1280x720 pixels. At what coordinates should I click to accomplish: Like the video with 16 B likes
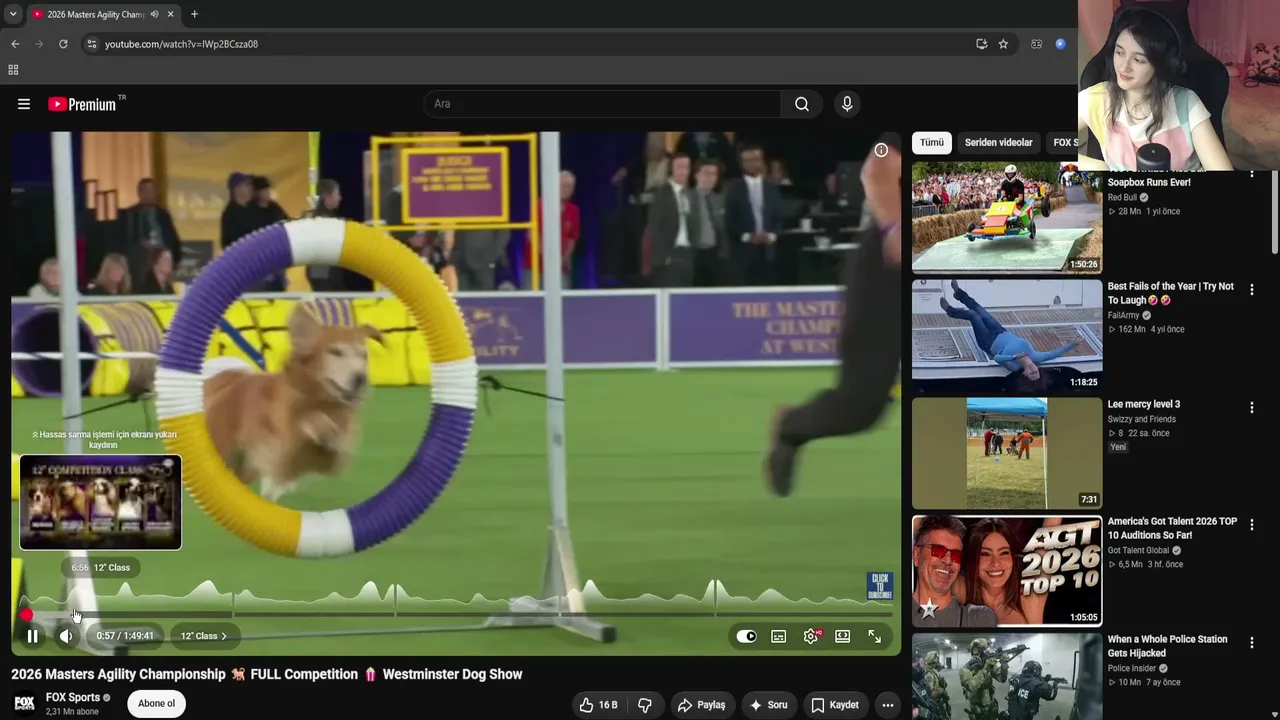tap(598, 705)
